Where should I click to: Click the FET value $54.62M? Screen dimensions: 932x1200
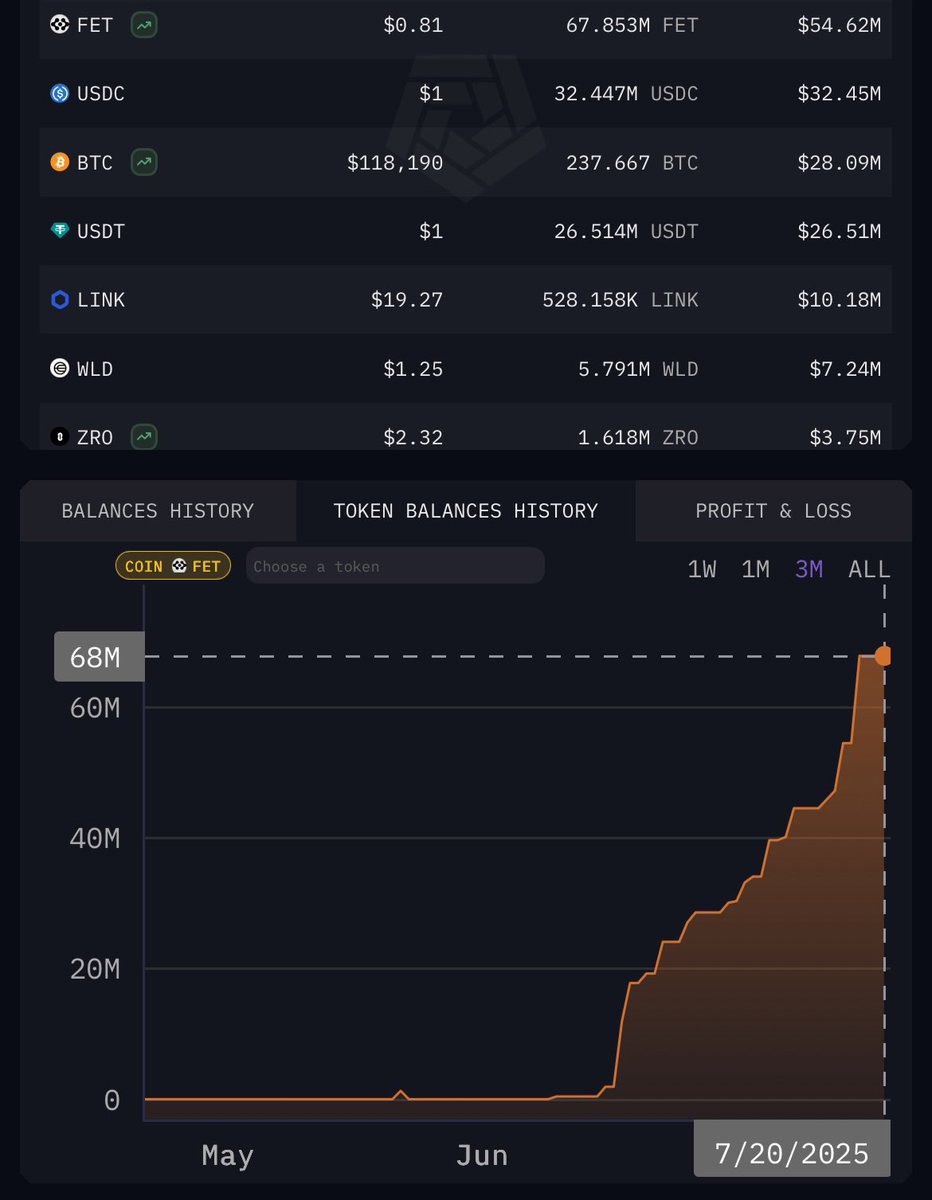coord(839,24)
